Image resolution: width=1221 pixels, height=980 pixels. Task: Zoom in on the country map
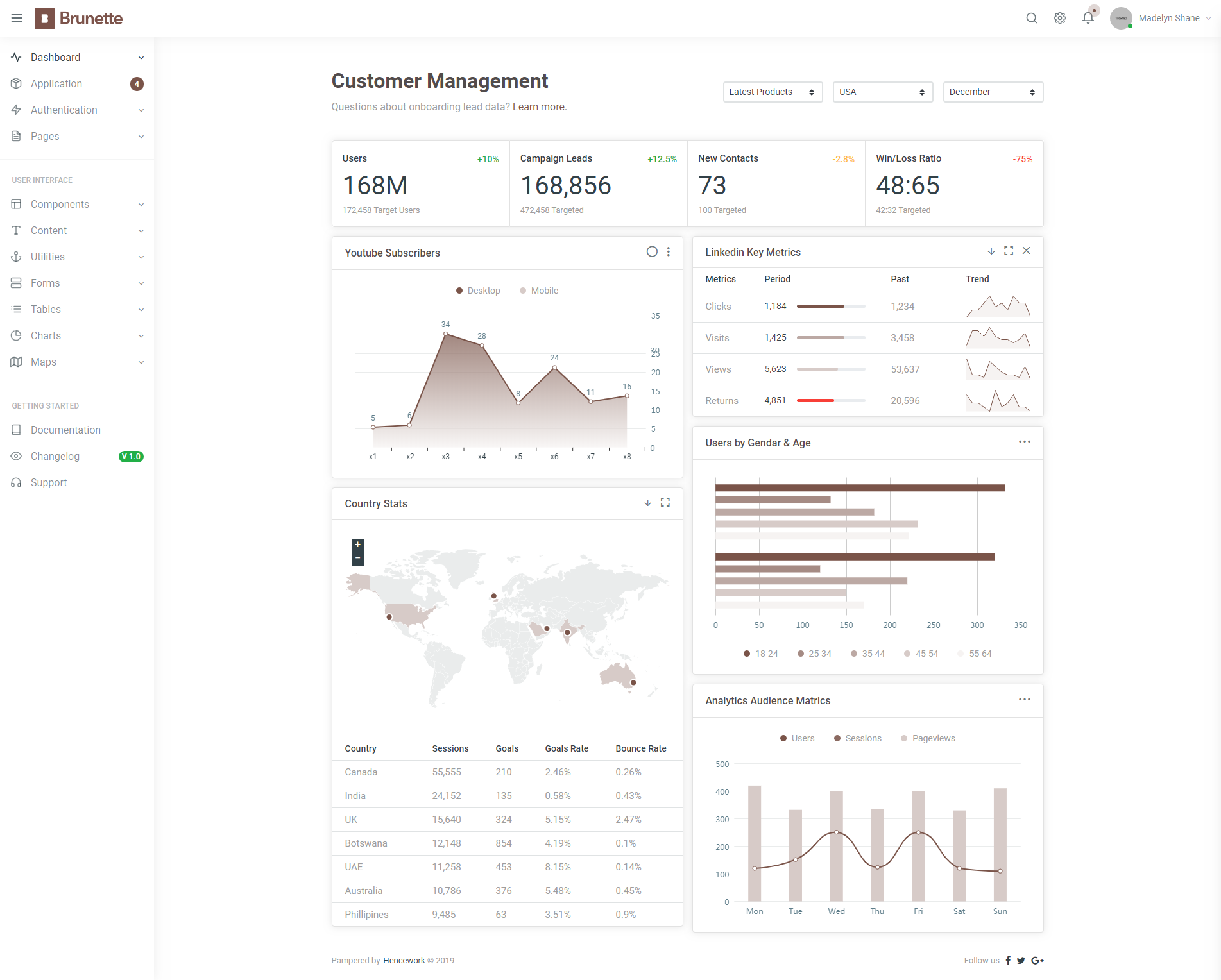(x=358, y=545)
